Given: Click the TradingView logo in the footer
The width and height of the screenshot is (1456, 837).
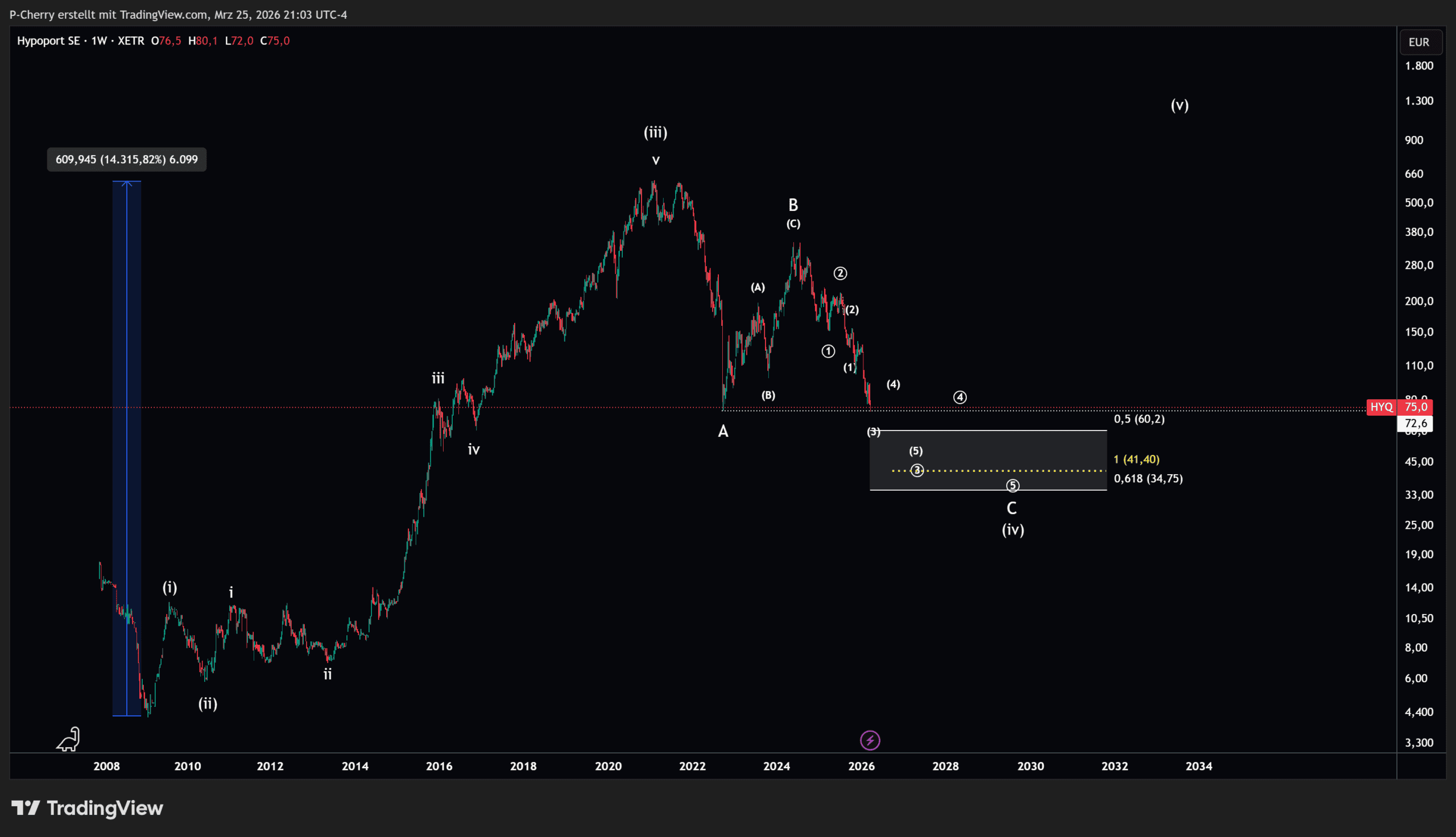Looking at the screenshot, I should pyautogui.click(x=88, y=807).
